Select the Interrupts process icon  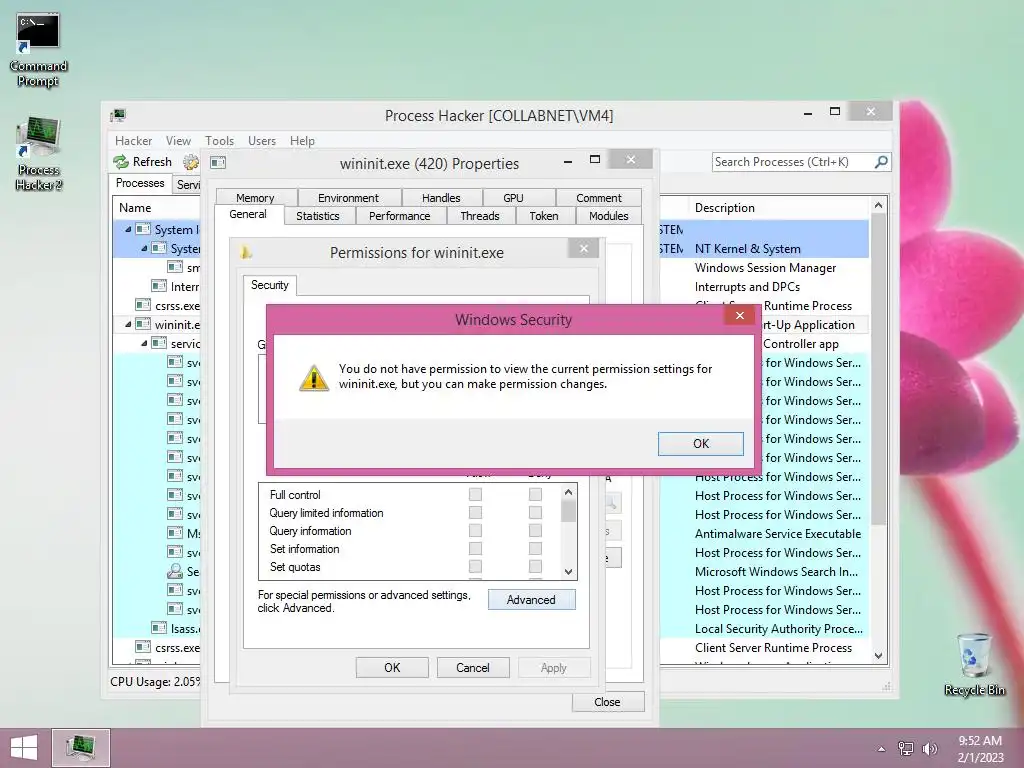[159, 286]
